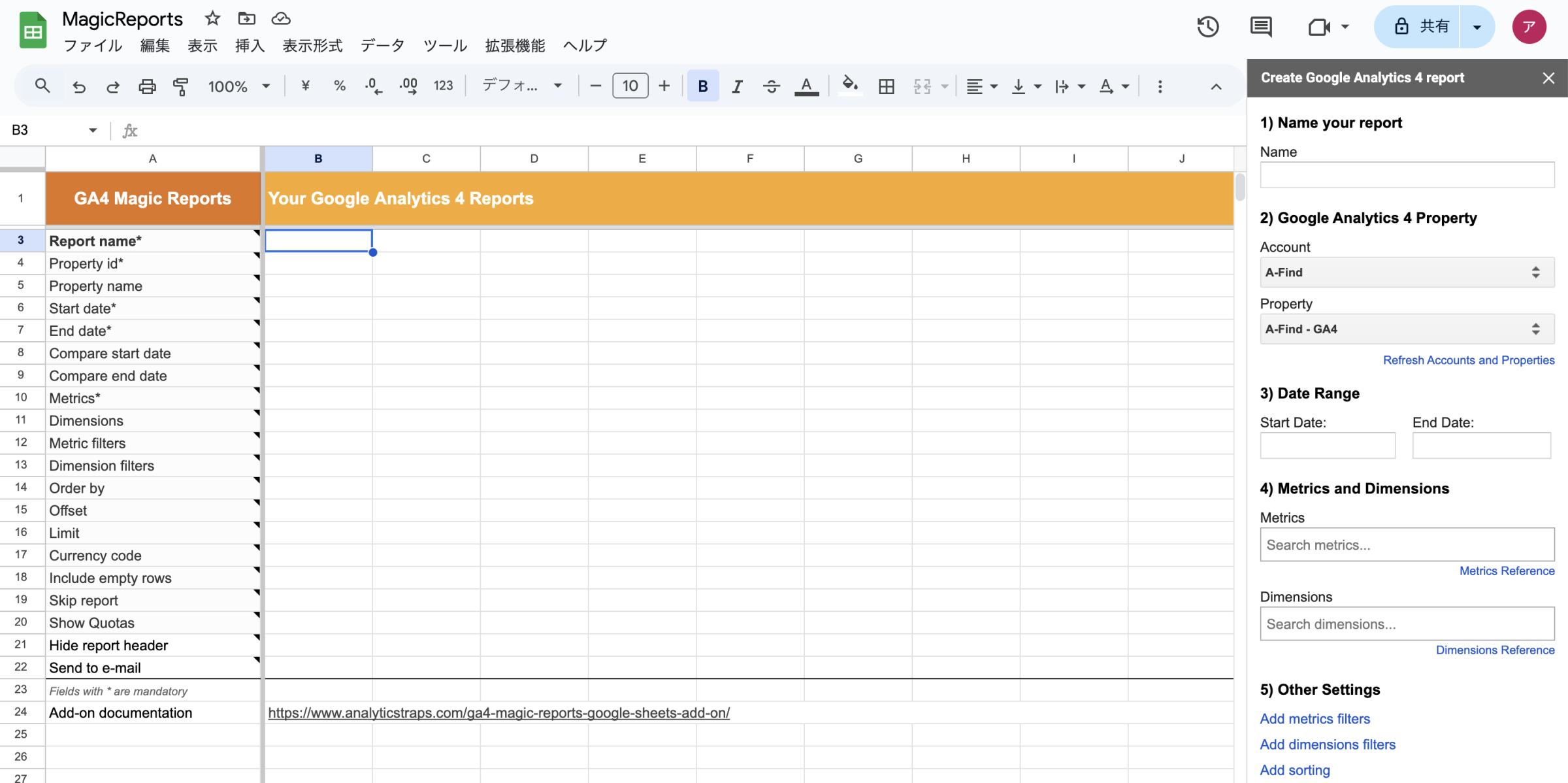Image resolution: width=1568 pixels, height=783 pixels.
Task: Open the name box dropdown arrow
Action: [93, 130]
